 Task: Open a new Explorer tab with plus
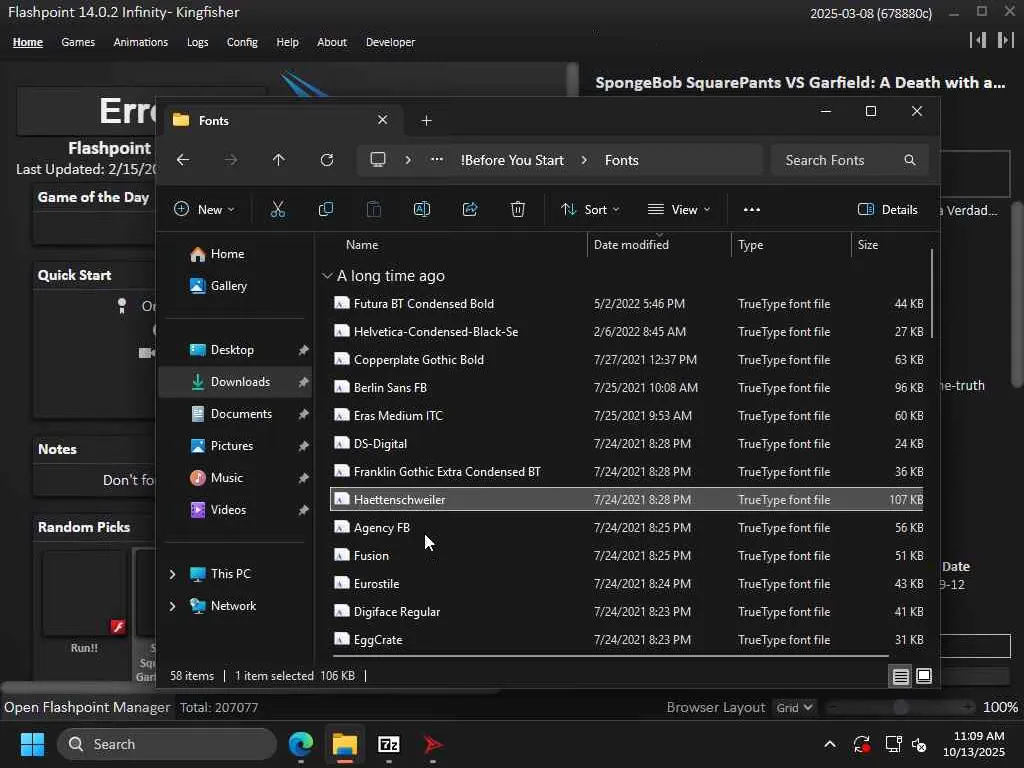click(426, 120)
